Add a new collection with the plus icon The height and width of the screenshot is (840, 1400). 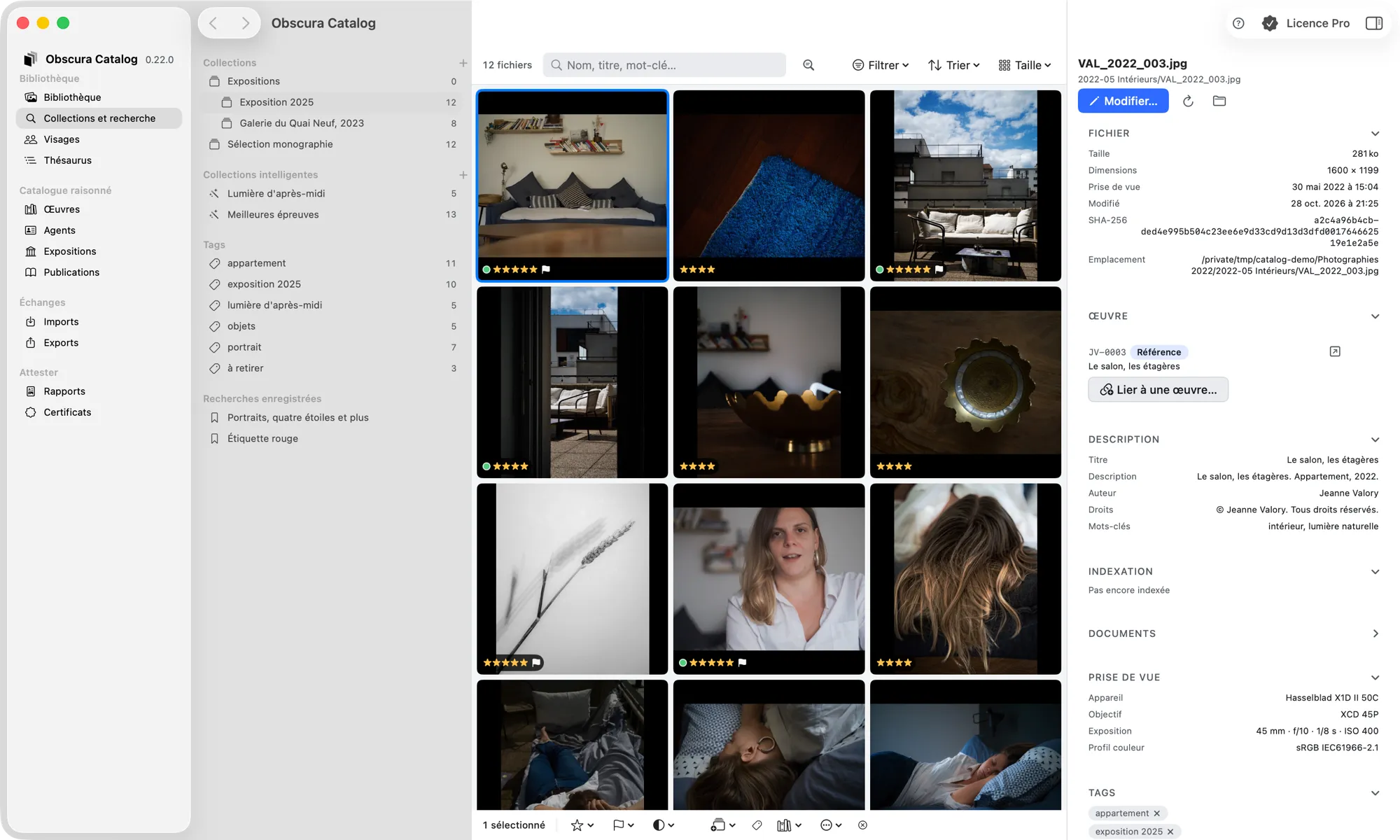point(463,63)
